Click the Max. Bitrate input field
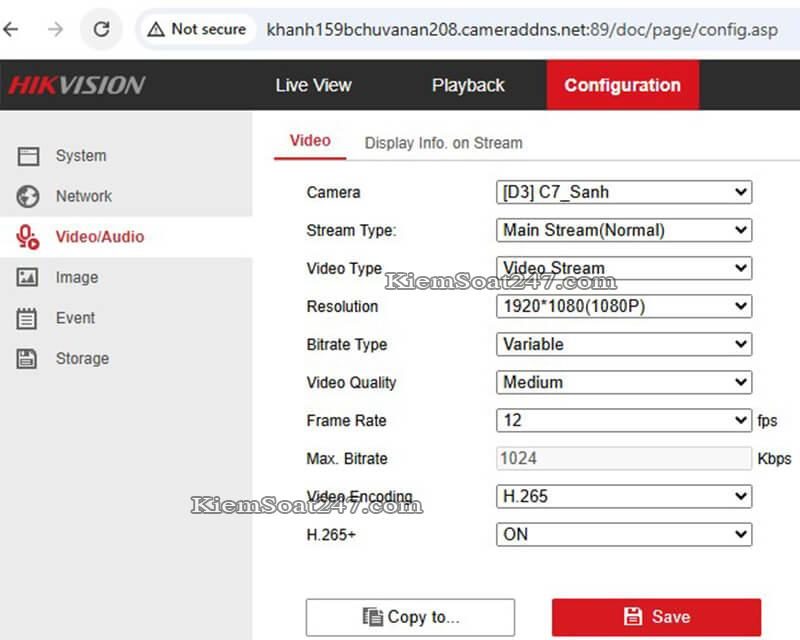The image size is (800, 640). pos(624,458)
